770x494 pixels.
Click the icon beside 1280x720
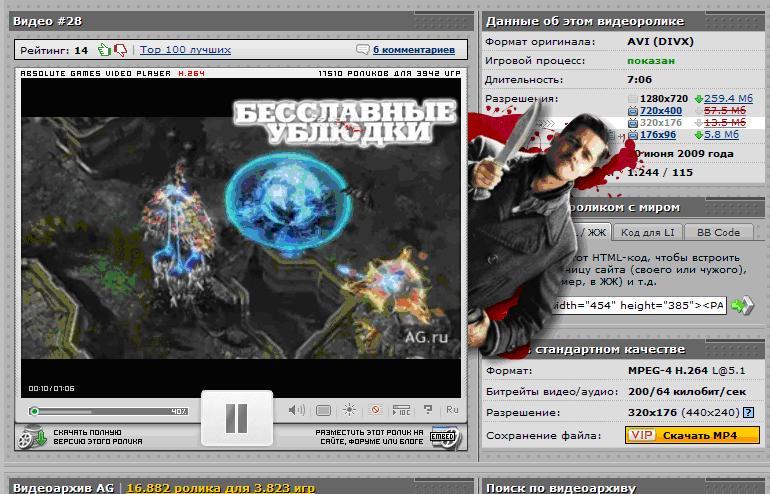coord(633,99)
